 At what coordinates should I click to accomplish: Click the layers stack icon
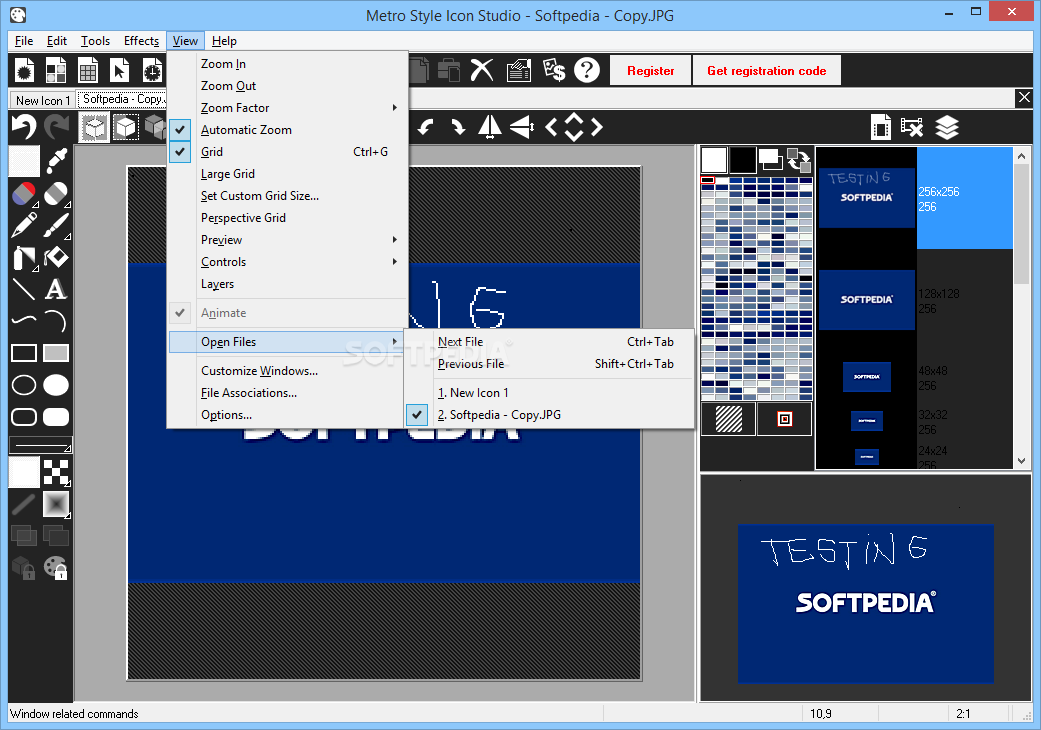(x=947, y=127)
